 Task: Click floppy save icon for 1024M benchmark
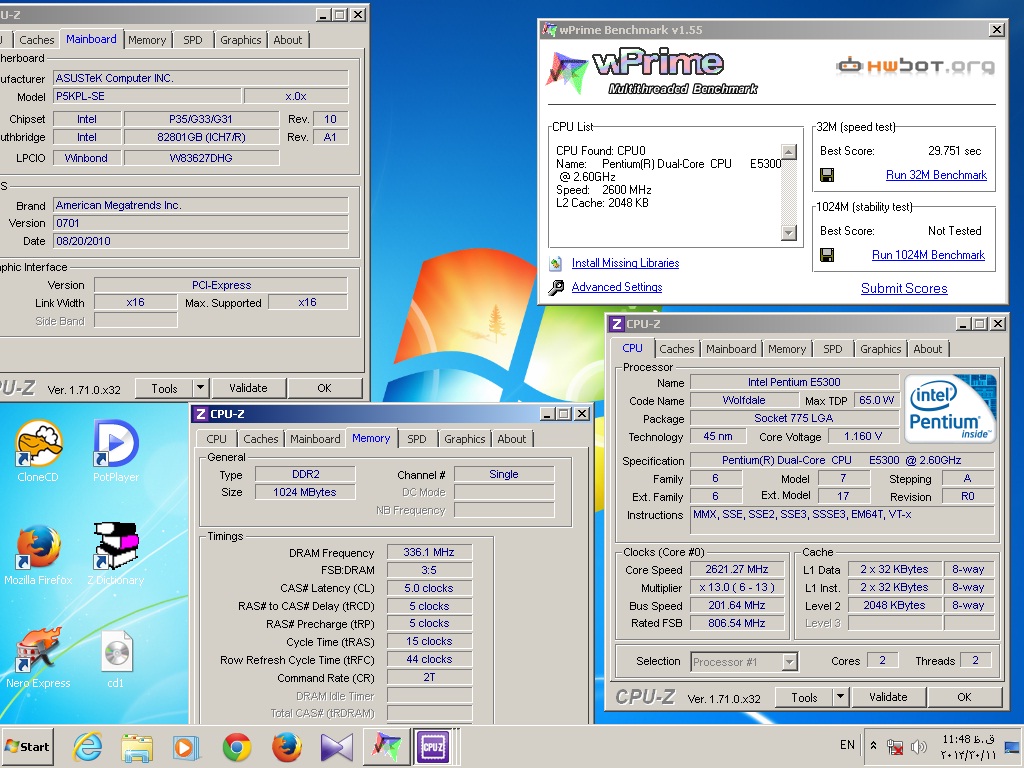[827, 255]
